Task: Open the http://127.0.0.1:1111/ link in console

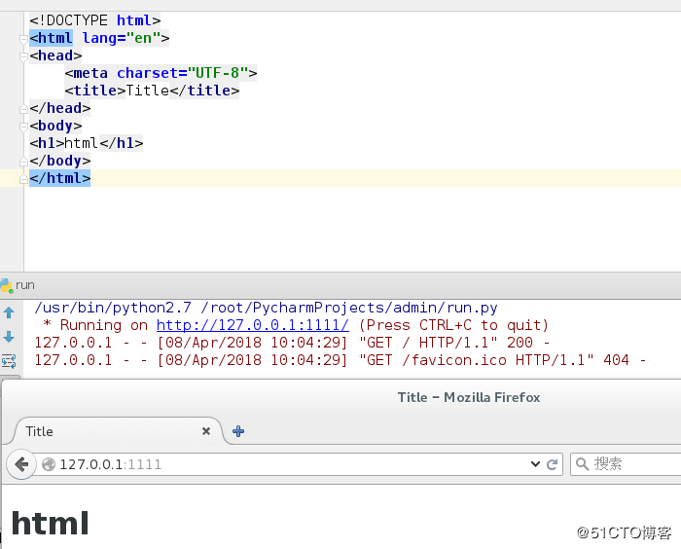Action: (x=252, y=325)
